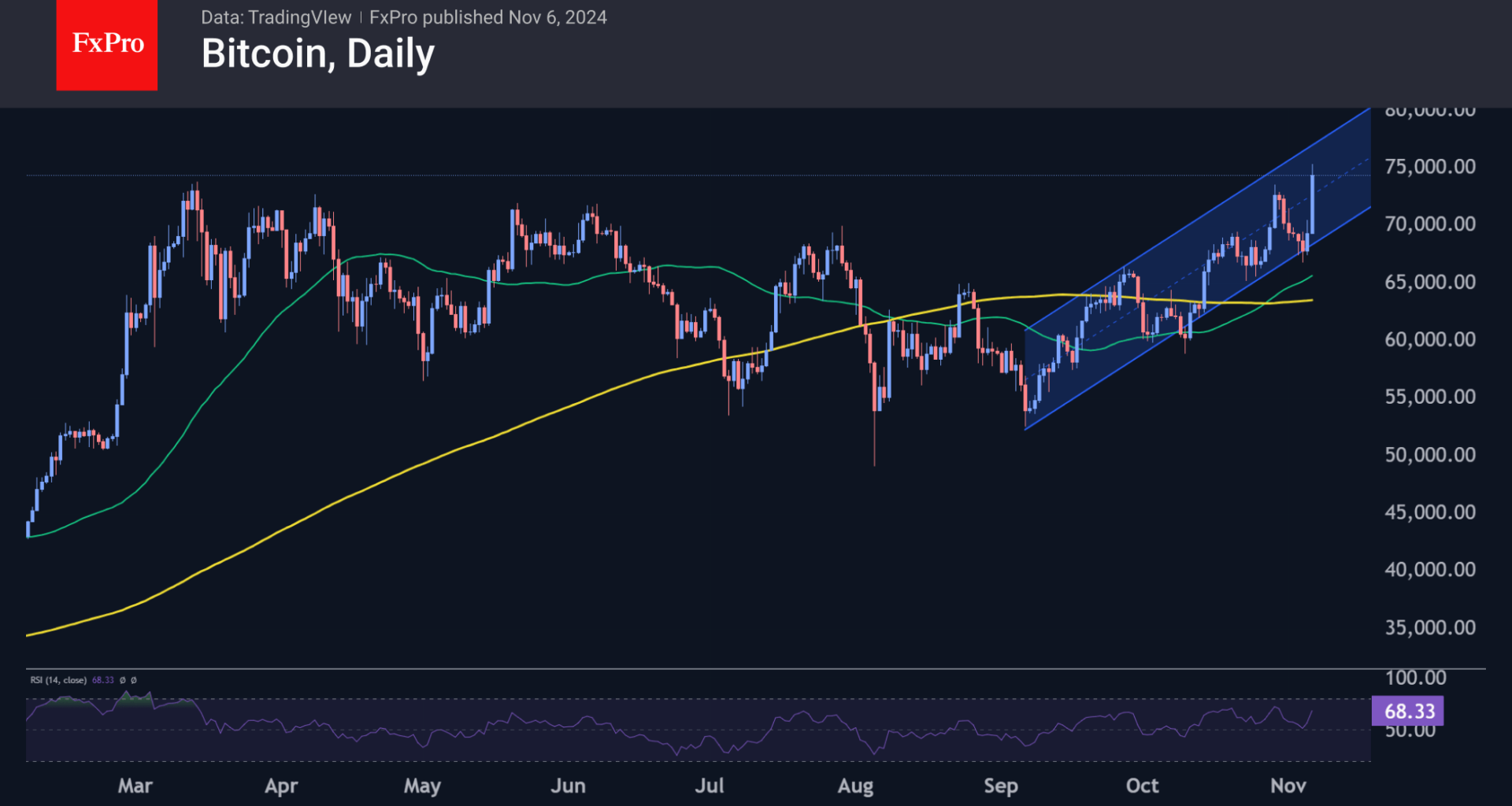This screenshot has width=1512, height=806.
Task: Click the Nov label on time axis
Action: point(1288,786)
